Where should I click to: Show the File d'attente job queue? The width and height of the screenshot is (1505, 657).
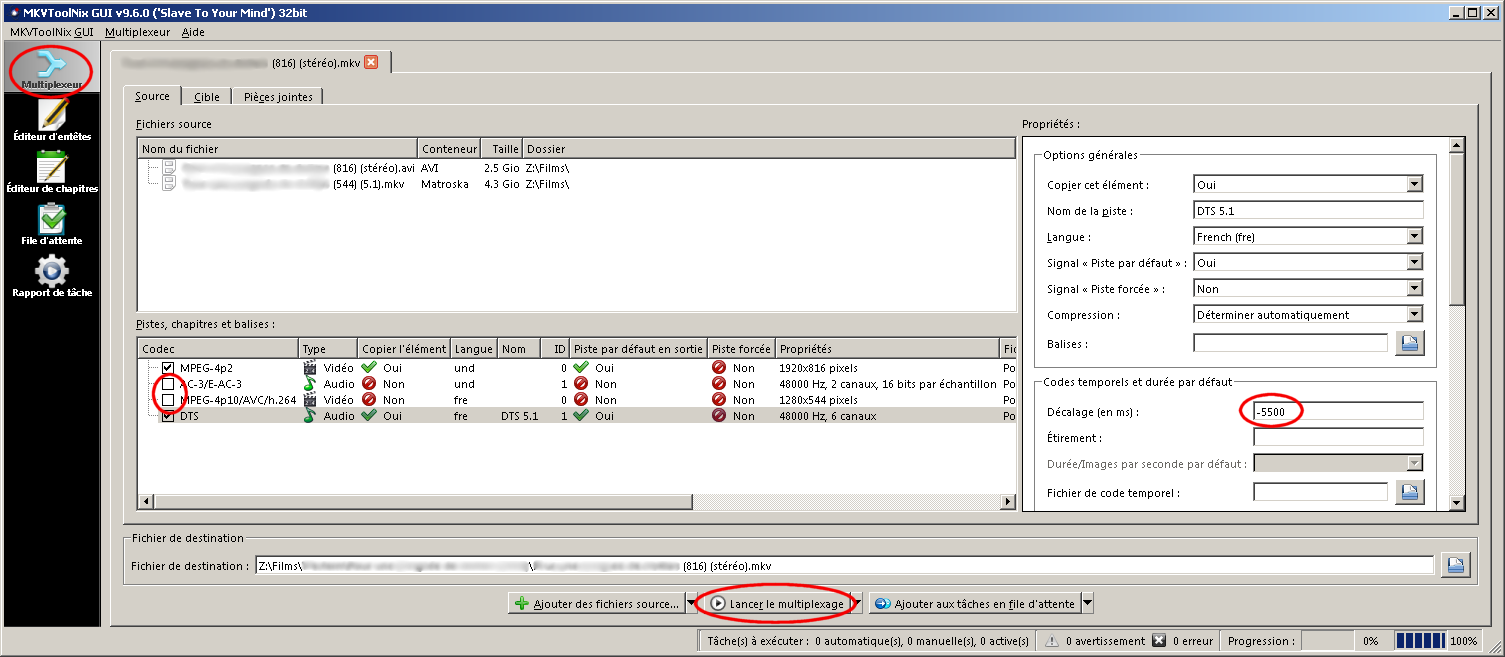(x=51, y=223)
